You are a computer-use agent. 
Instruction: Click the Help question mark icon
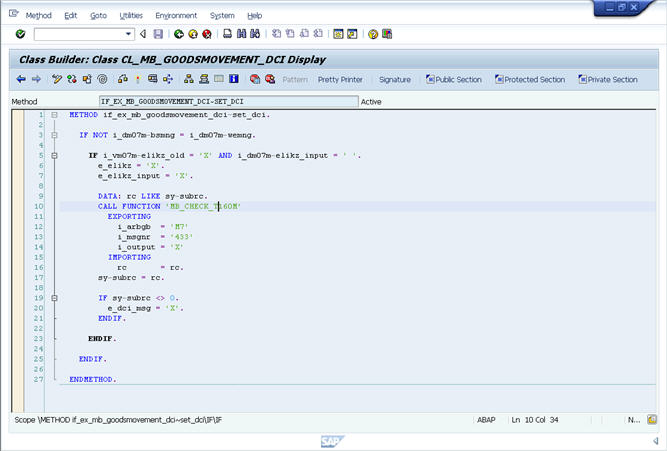tap(373, 34)
